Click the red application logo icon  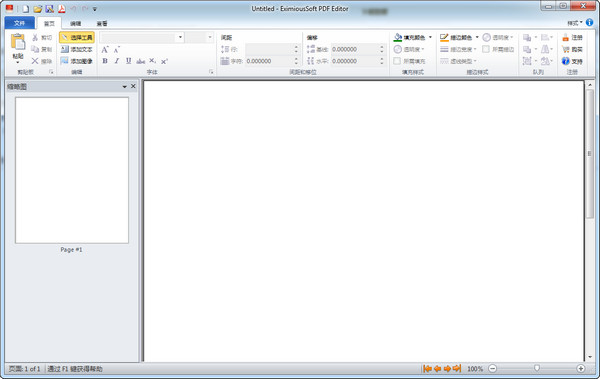point(9,8)
